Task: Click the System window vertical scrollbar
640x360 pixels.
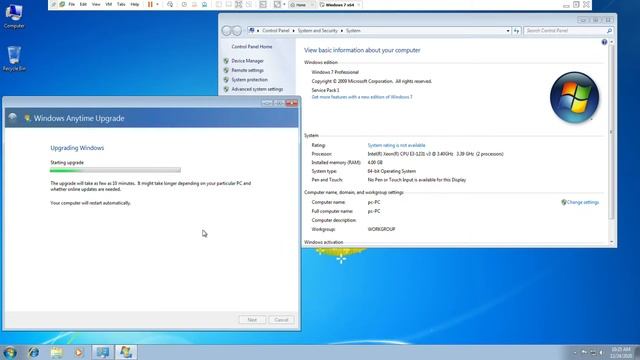Action: tap(611, 133)
